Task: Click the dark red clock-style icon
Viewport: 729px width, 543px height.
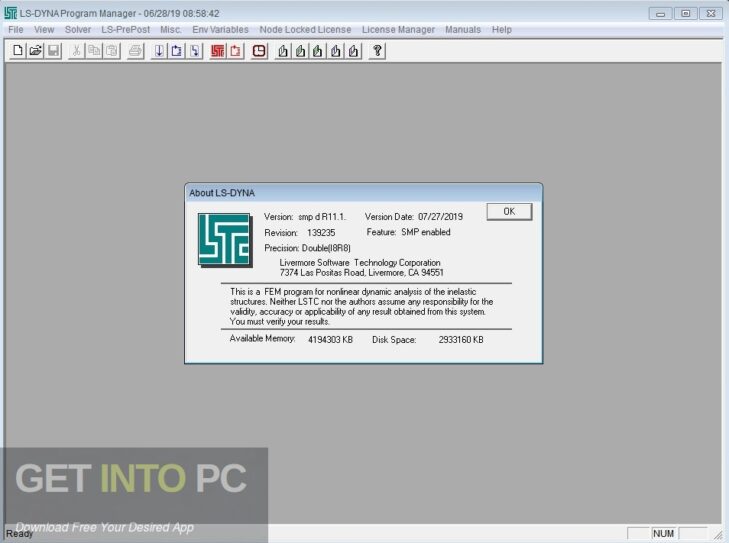Action: 259,51
